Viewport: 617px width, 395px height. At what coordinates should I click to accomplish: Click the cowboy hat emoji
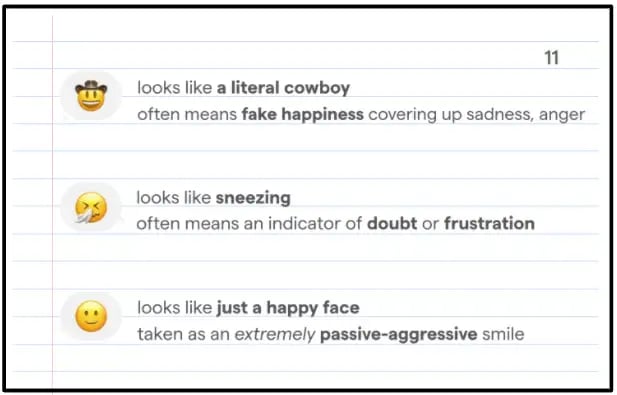pos(91,96)
